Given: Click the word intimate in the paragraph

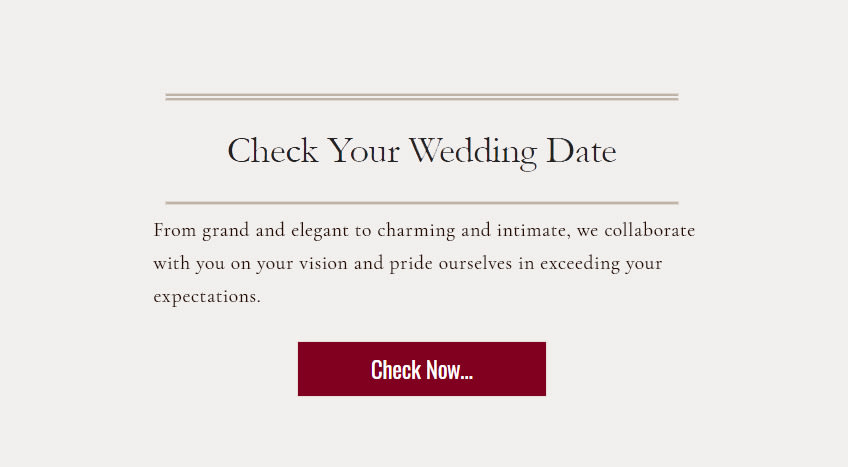Looking at the screenshot, I should pos(532,231).
